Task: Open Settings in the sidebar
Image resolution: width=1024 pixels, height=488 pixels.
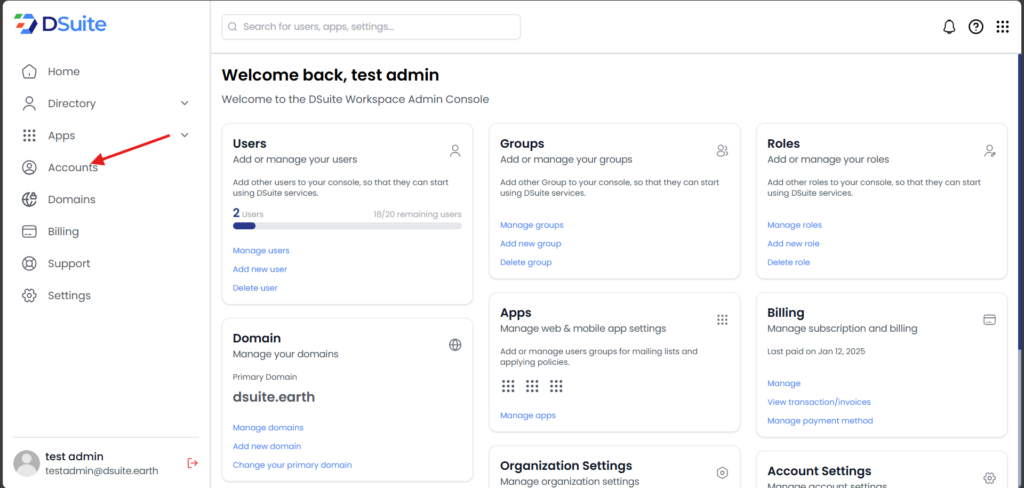Action: (x=68, y=295)
